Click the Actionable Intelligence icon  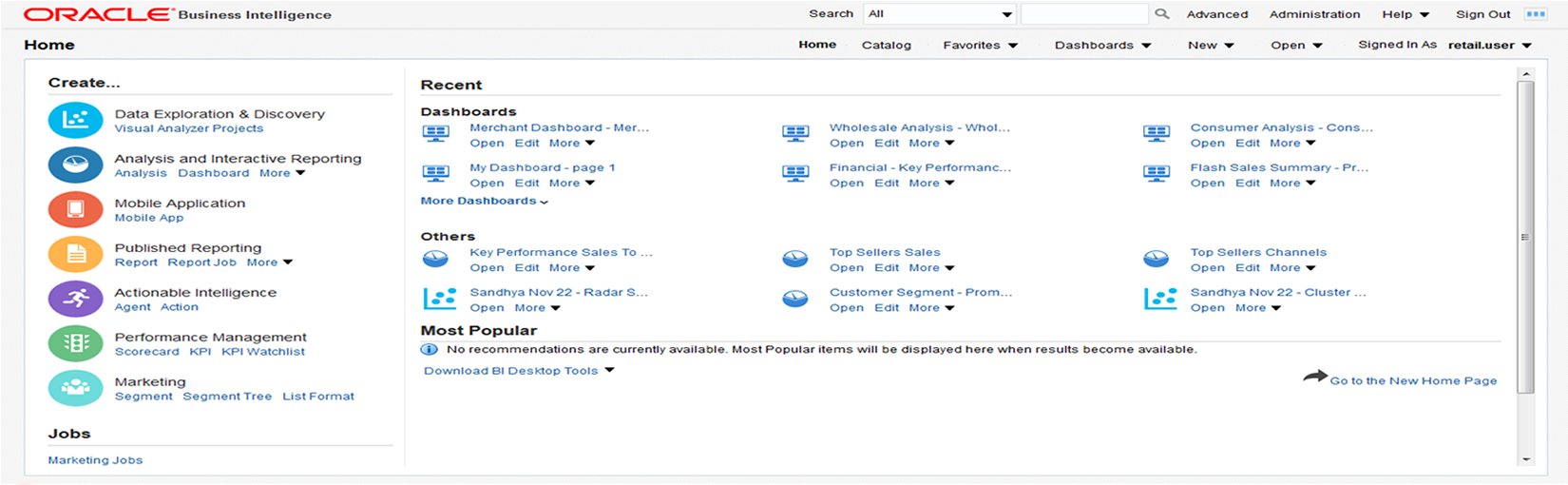tap(75, 299)
